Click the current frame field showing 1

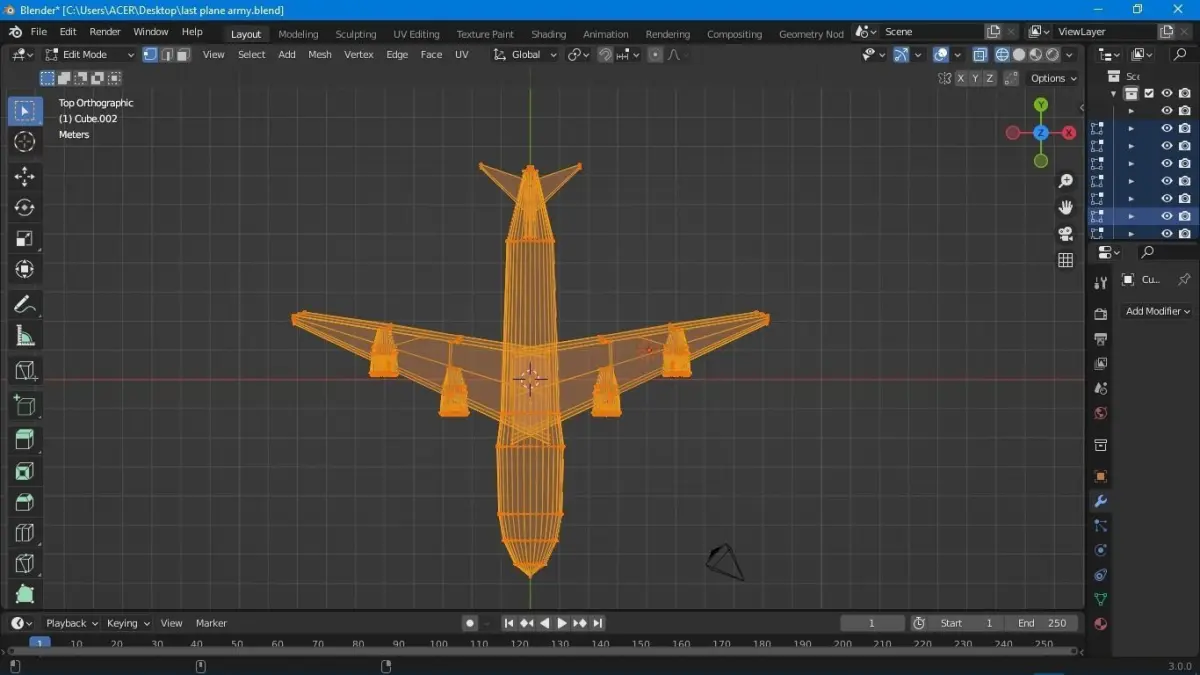(x=871, y=623)
